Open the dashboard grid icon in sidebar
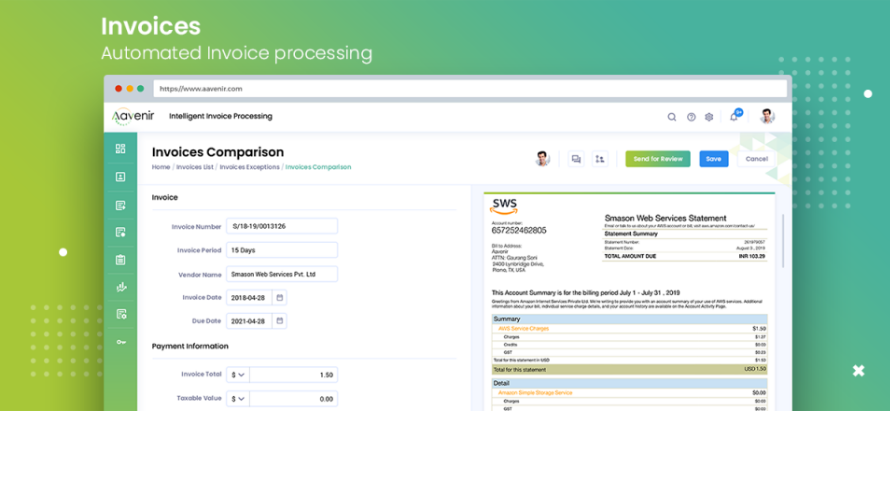The height and width of the screenshot is (500, 890). [121, 149]
